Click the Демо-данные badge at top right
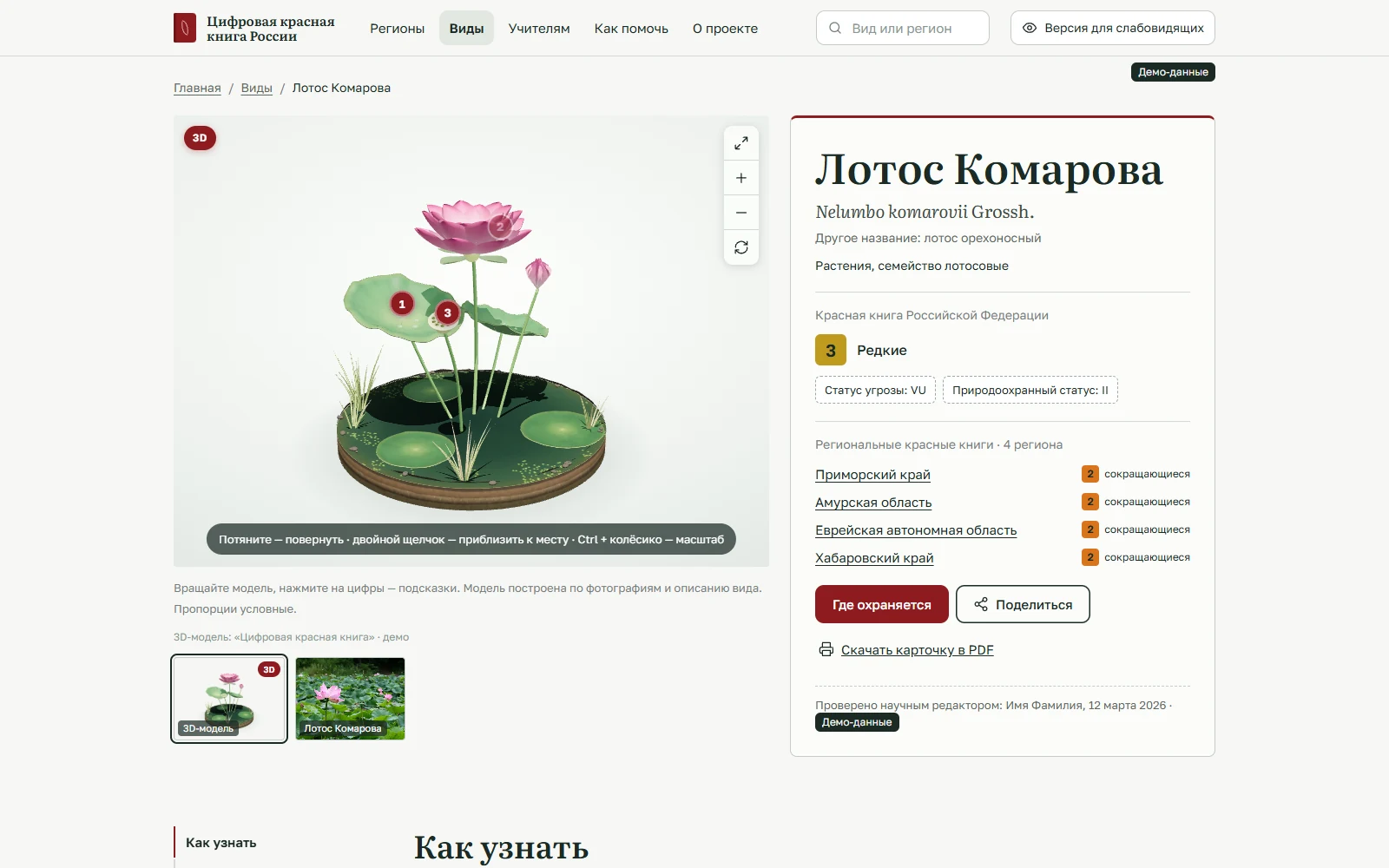Viewport: 1389px width, 868px height. coord(1173,72)
